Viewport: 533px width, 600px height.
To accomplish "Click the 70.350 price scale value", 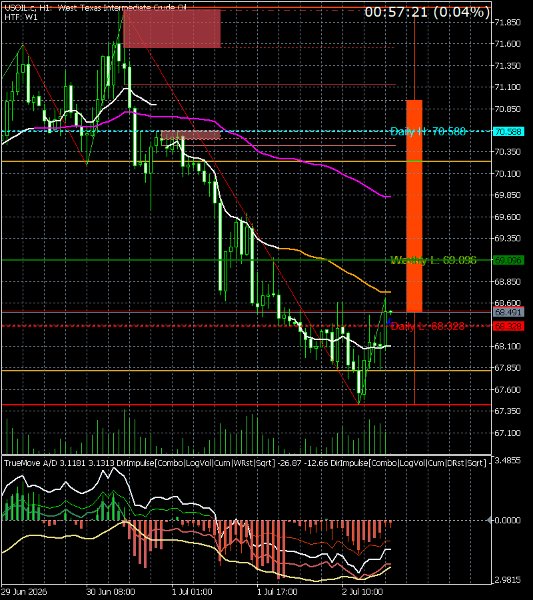I will 507,152.
